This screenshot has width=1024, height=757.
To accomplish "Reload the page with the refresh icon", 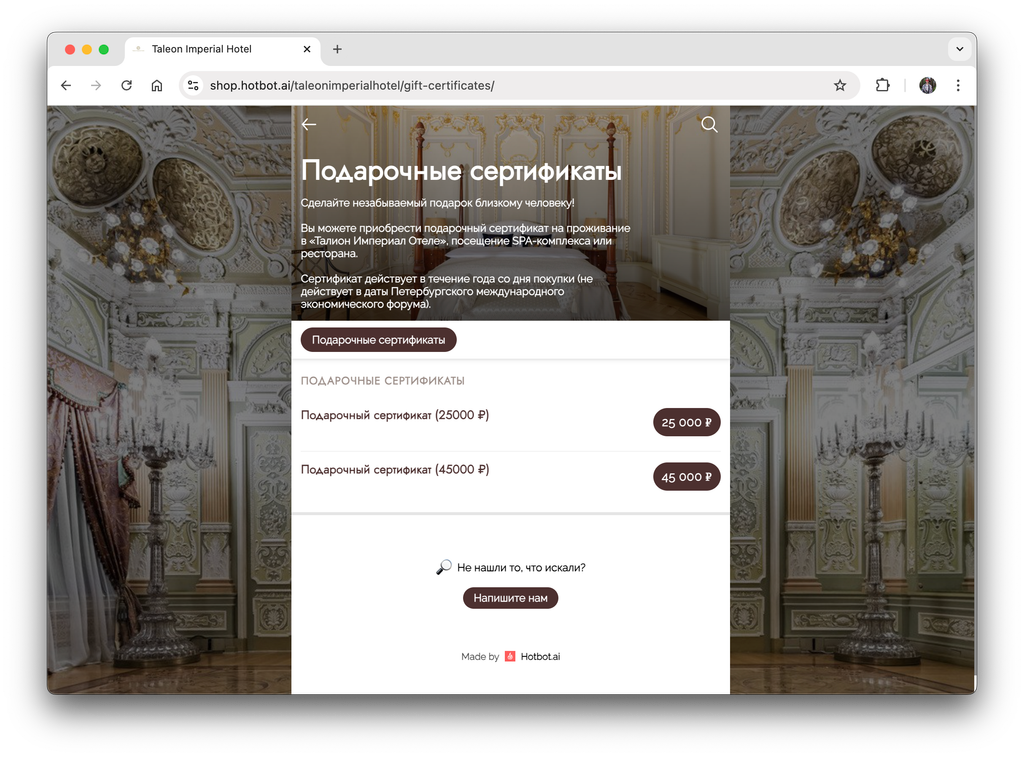I will 127,86.
